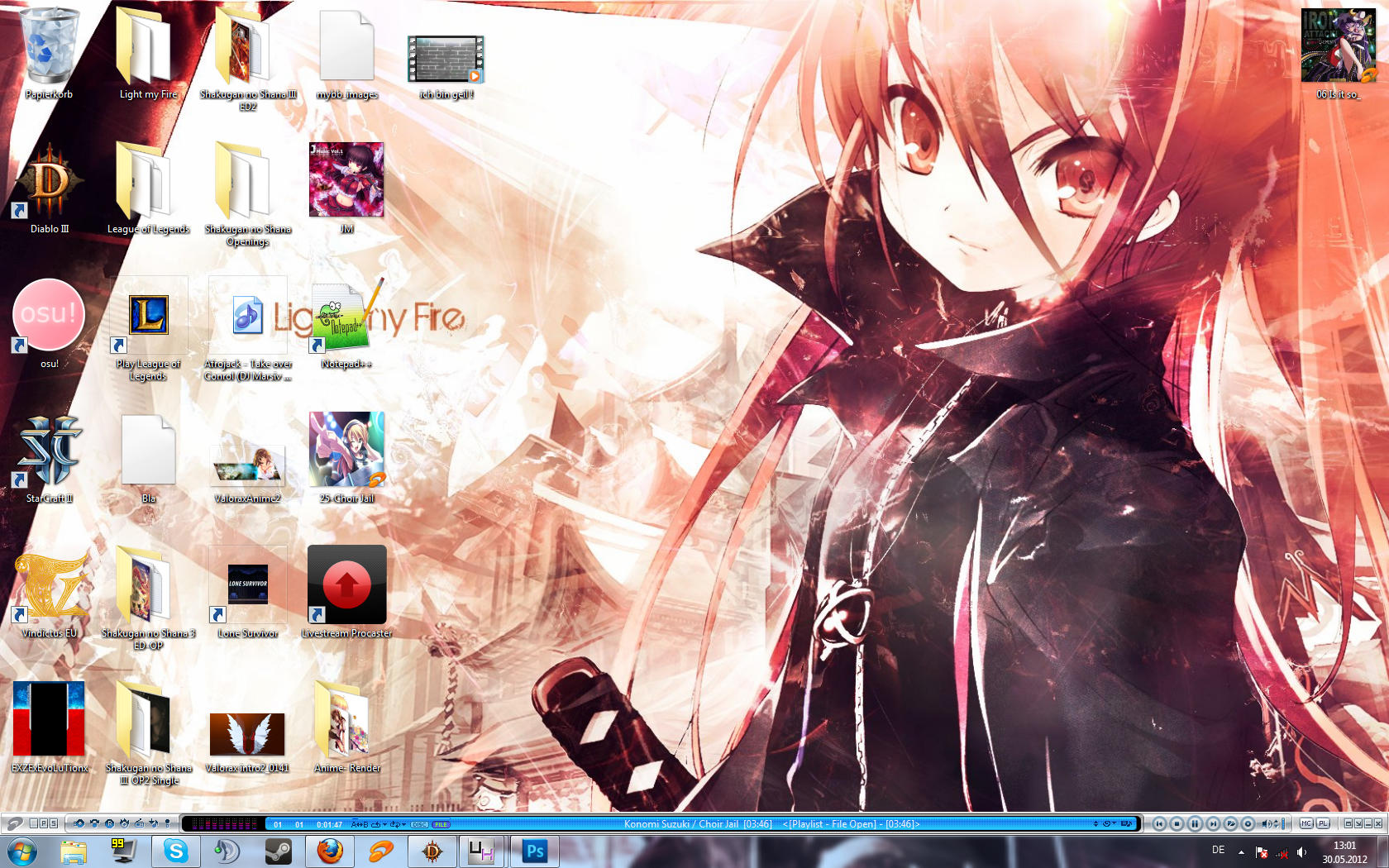Adjust the player volume speaker control

(1267, 823)
